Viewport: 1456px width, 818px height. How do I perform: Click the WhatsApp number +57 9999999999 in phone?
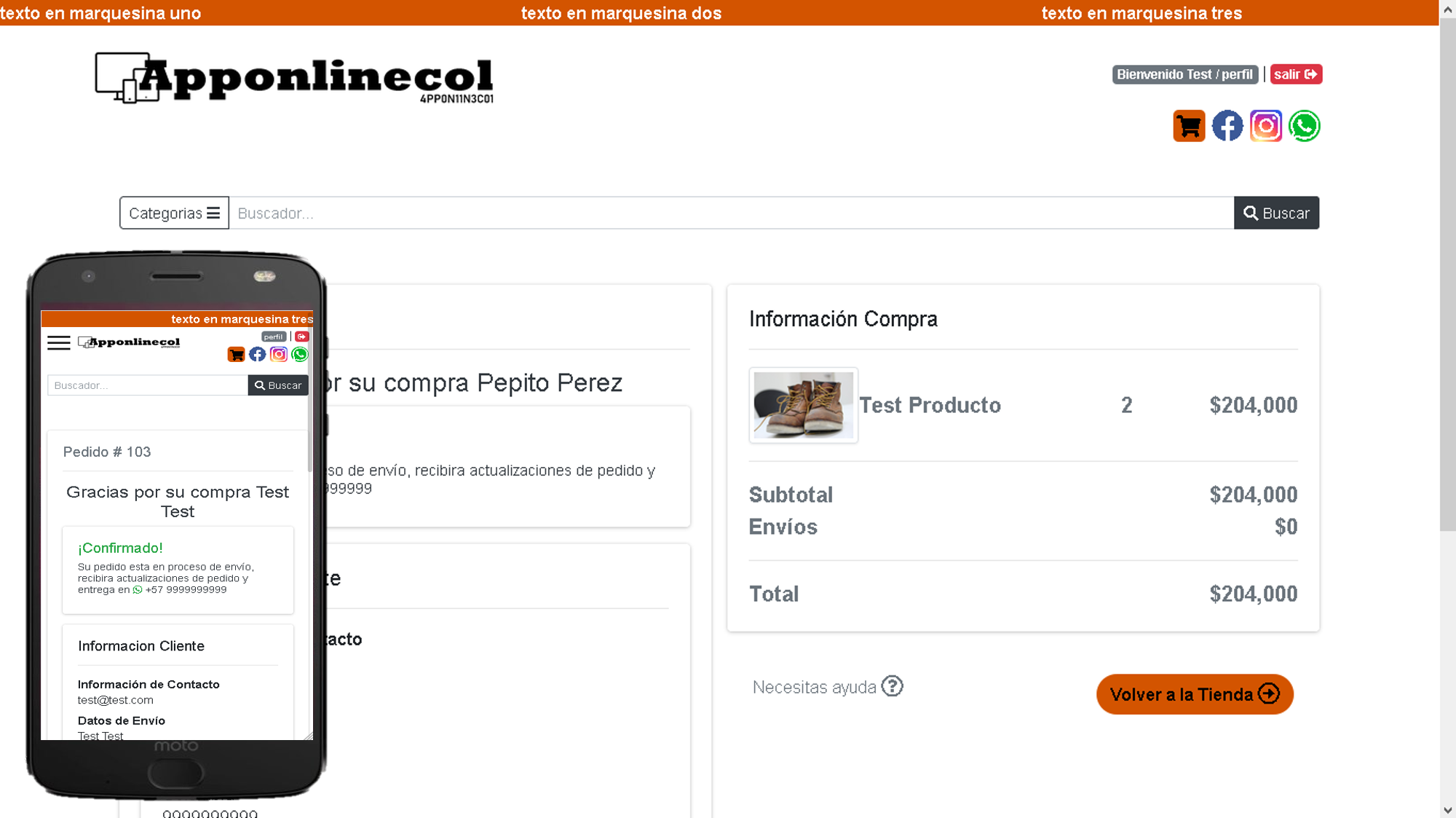pos(186,590)
